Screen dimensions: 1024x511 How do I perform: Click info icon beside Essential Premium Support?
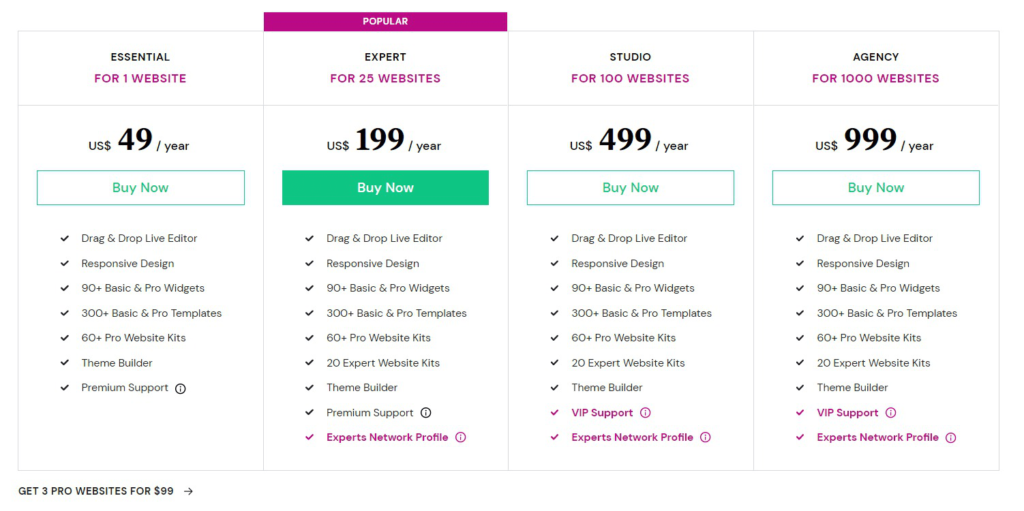click(x=181, y=388)
